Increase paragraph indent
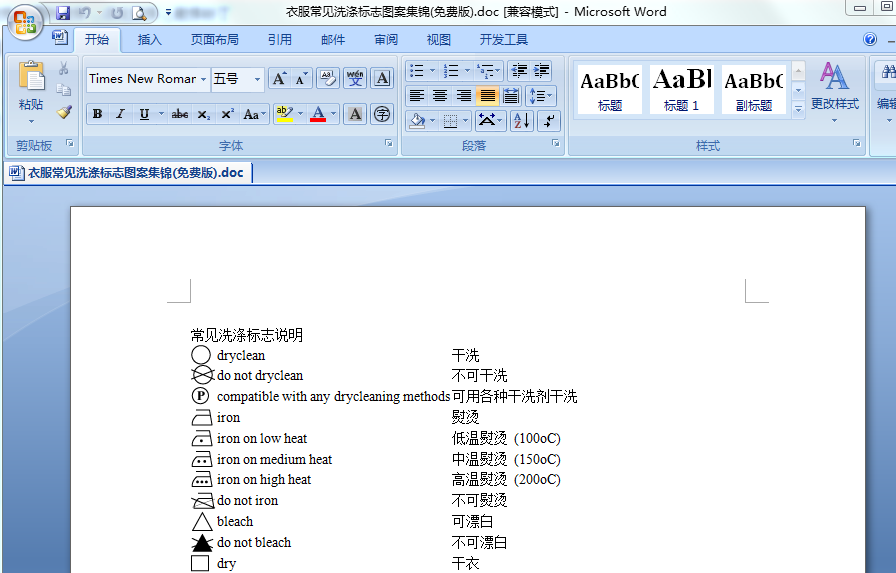This screenshot has height=573, width=896. 541,71
